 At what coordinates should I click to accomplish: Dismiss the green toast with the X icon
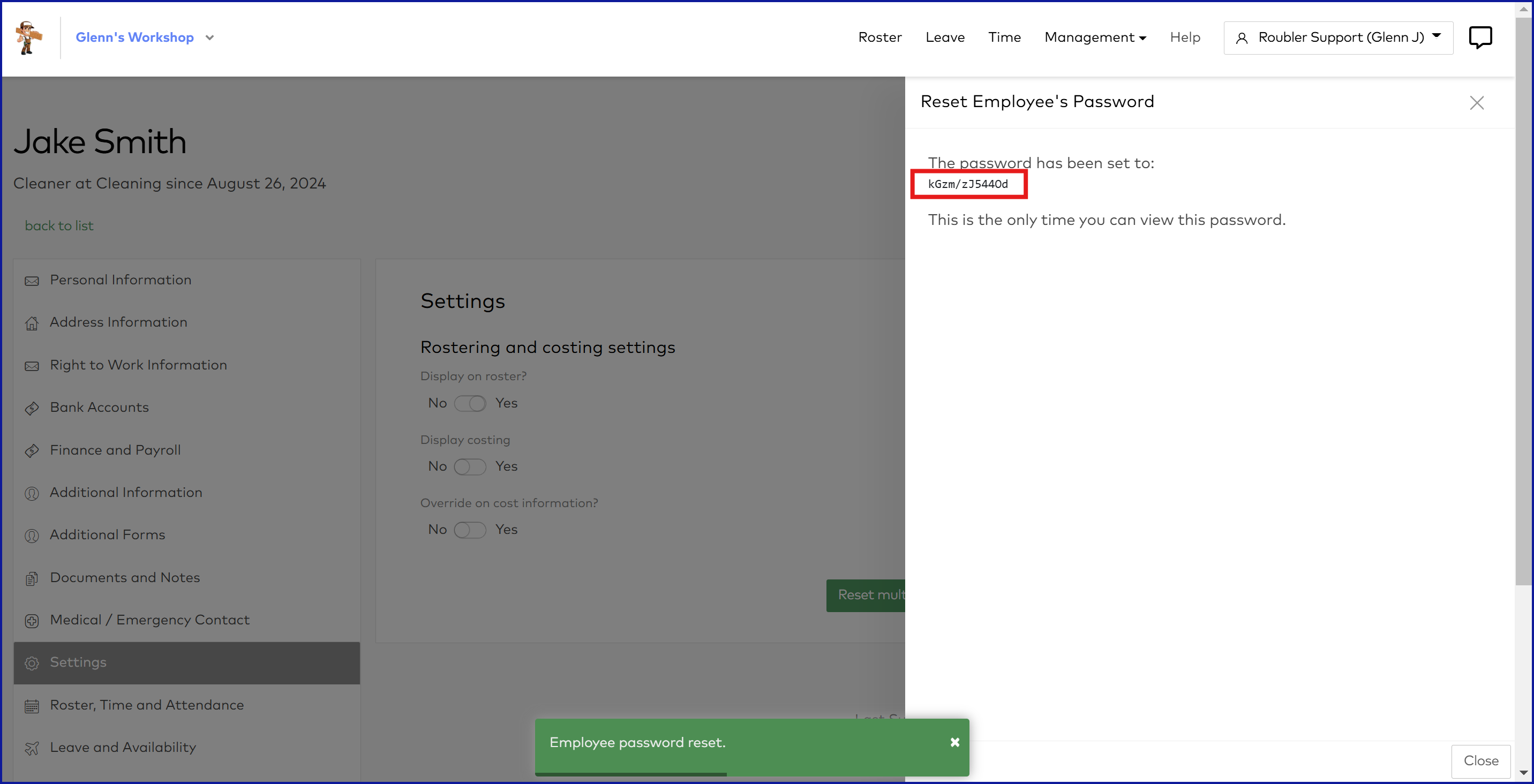[954, 742]
